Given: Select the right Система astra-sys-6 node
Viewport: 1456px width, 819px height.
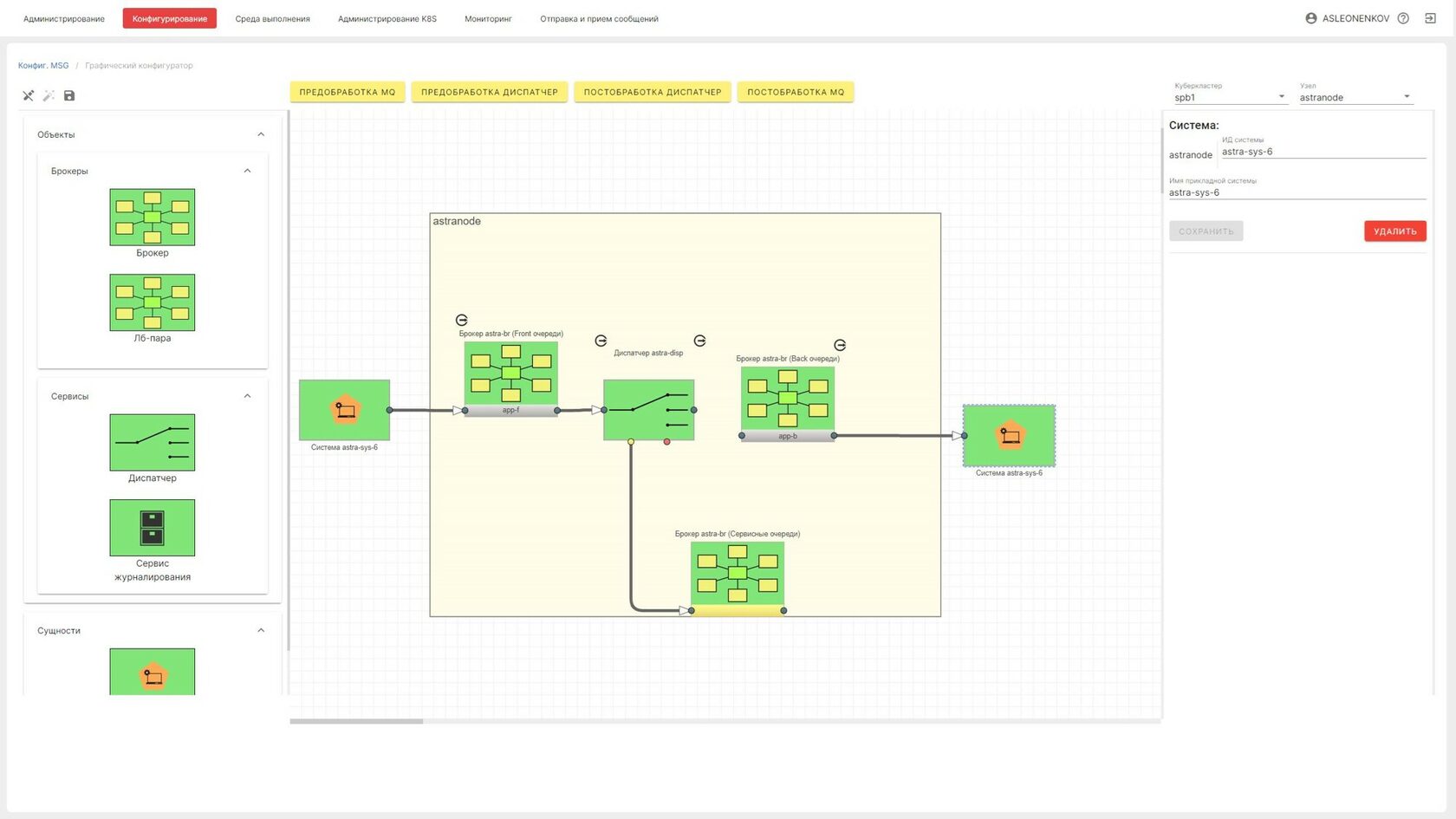Looking at the screenshot, I should click(1010, 436).
